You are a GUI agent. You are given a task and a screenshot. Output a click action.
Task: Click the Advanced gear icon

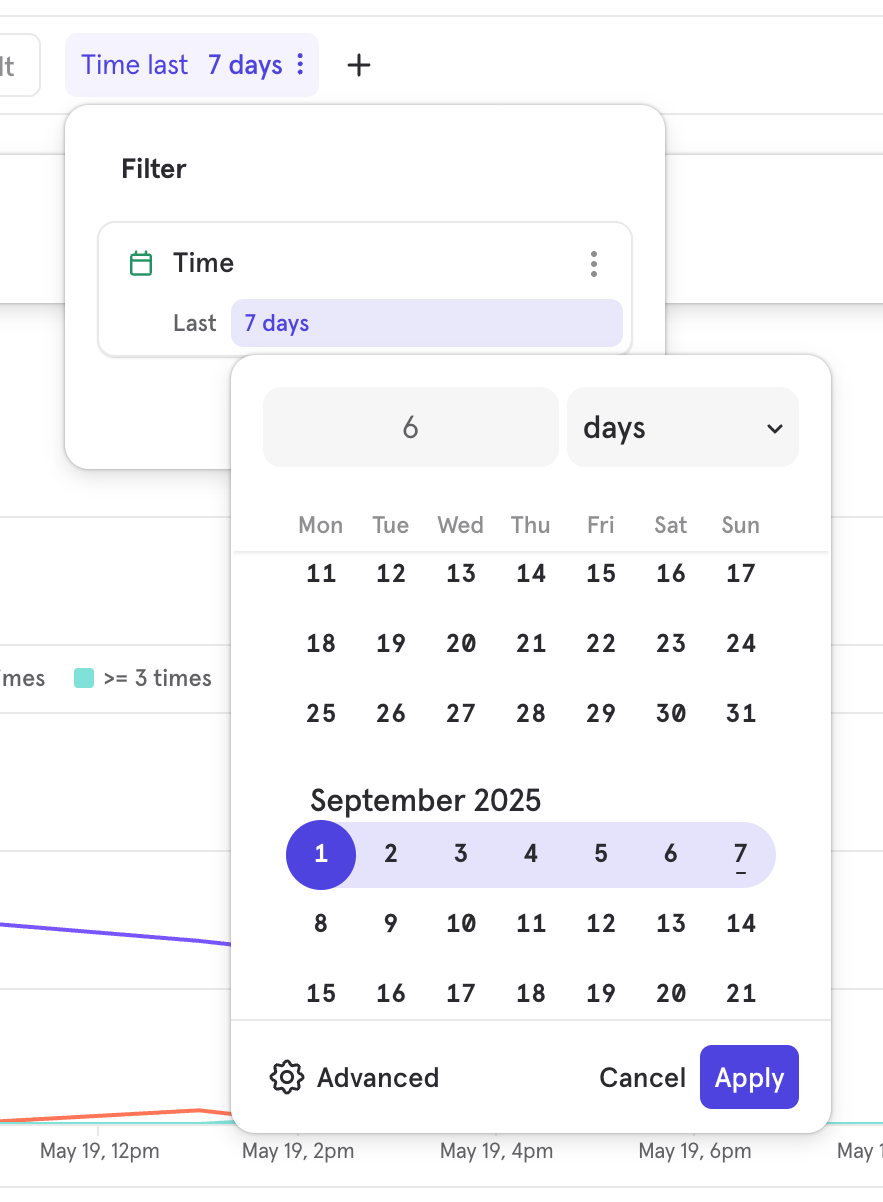pos(287,1077)
